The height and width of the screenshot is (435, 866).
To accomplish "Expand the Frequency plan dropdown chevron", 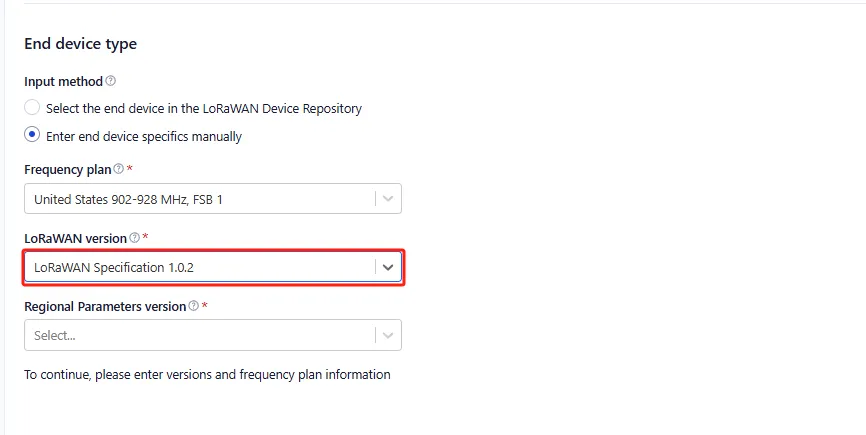I will [388, 199].
